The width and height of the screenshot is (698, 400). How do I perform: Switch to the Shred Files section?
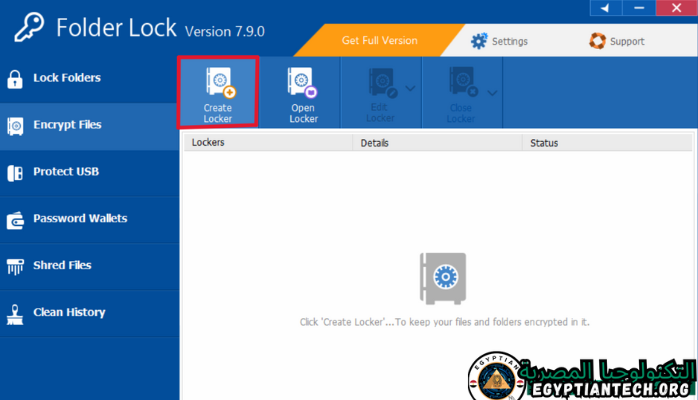click(62, 265)
